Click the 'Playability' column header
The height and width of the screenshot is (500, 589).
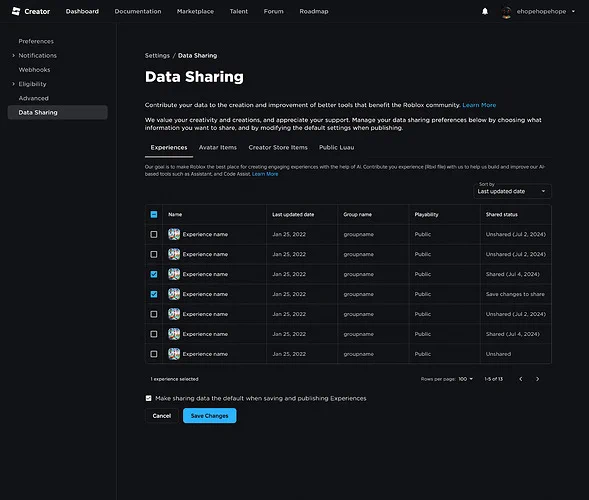[426, 214]
